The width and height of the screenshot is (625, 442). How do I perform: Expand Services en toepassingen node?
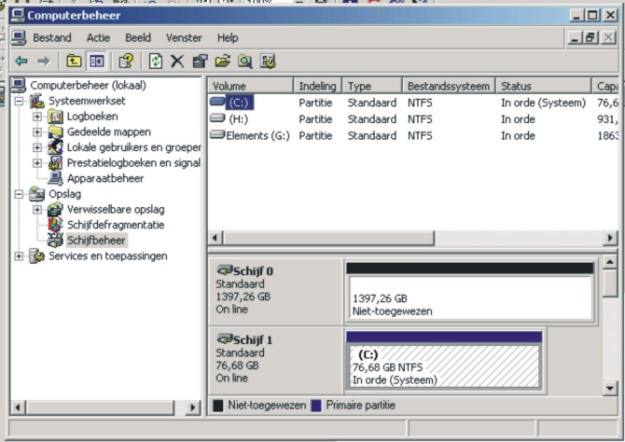click(x=19, y=256)
